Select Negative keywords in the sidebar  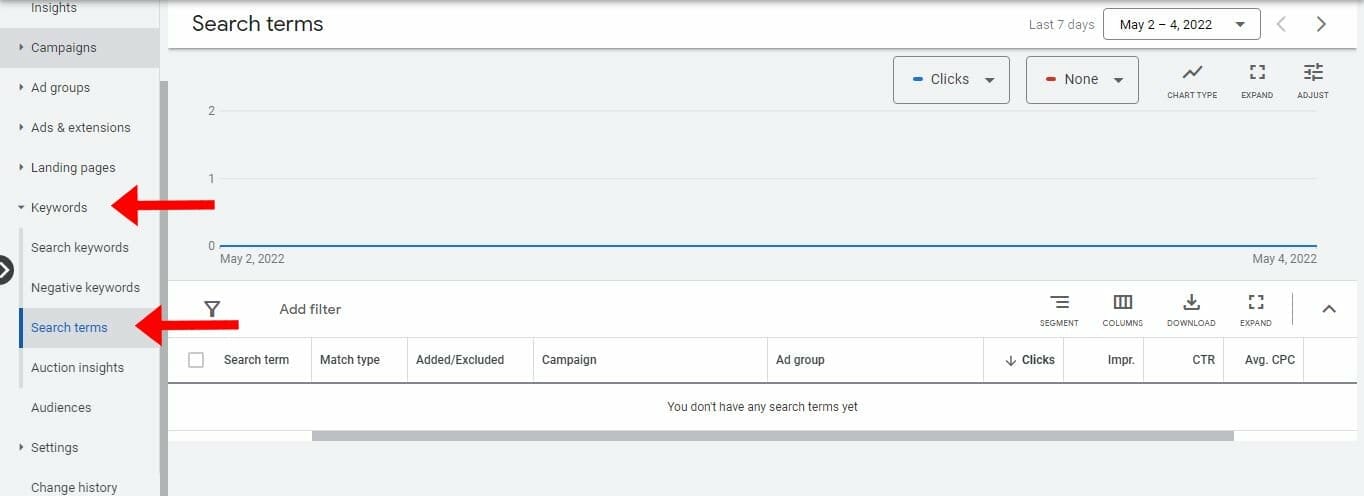(x=85, y=288)
